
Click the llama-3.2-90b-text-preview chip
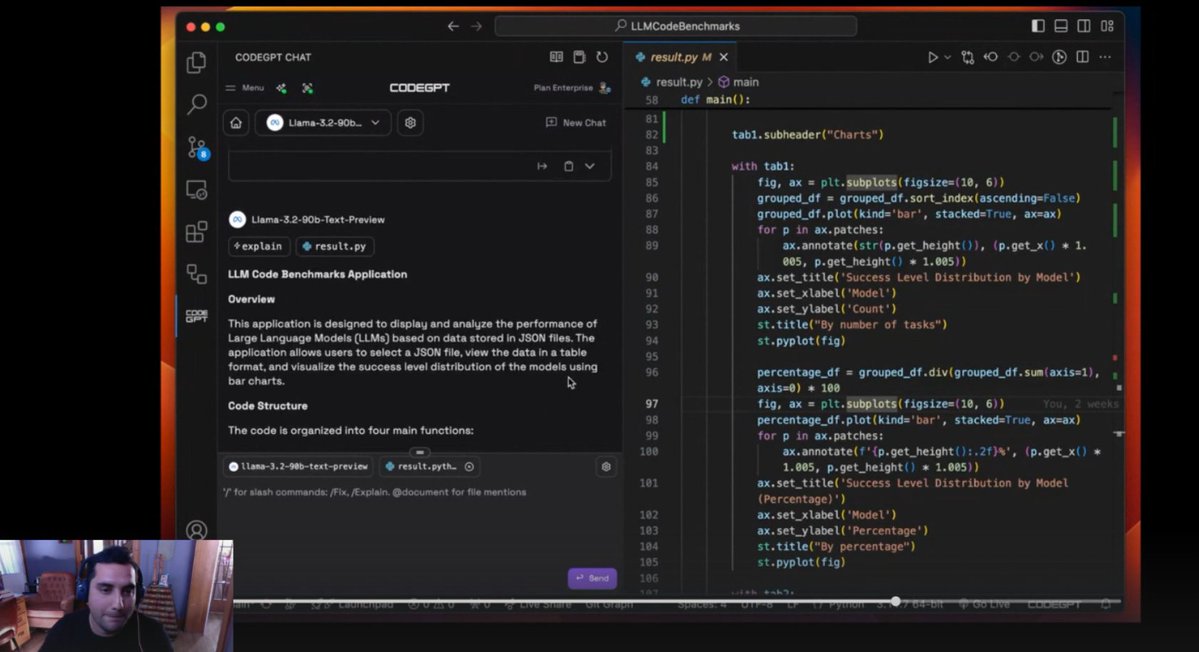tap(298, 466)
